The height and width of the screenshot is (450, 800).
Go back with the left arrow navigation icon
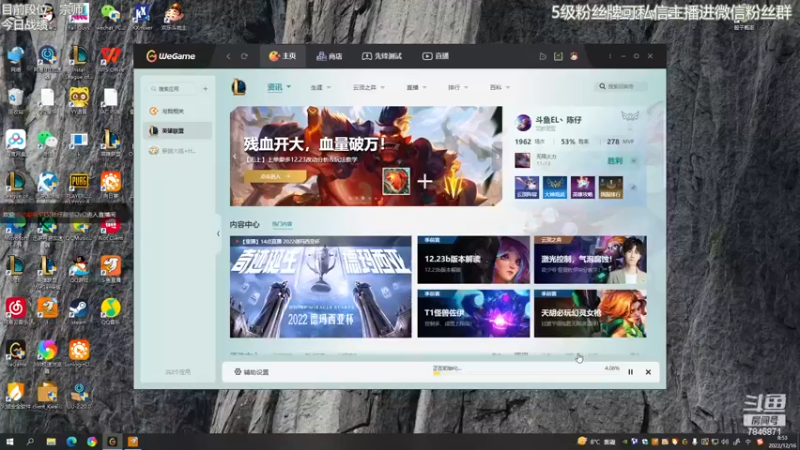click(x=228, y=56)
